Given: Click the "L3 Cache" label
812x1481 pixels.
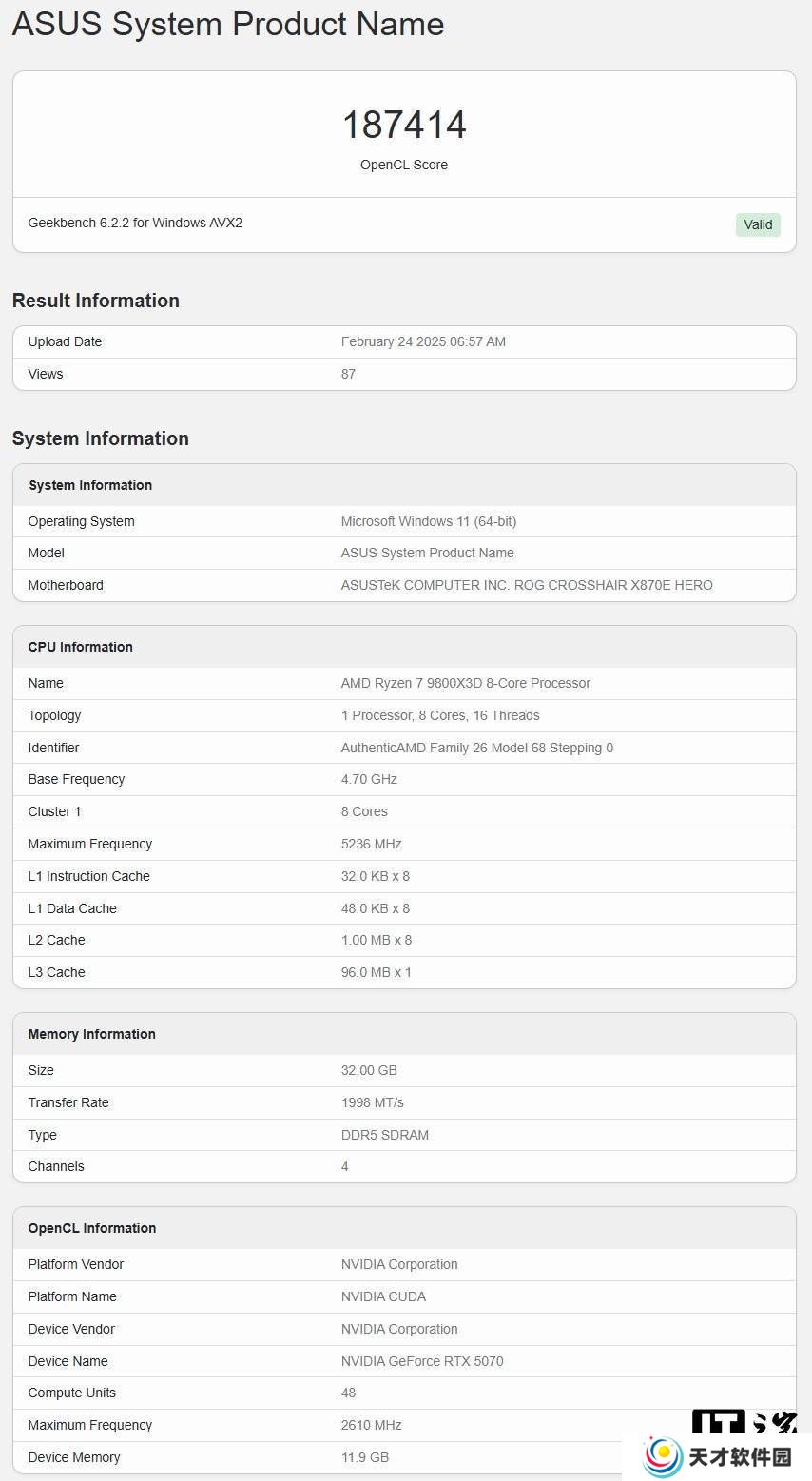Looking at the screenshot, I should (57, 972).
